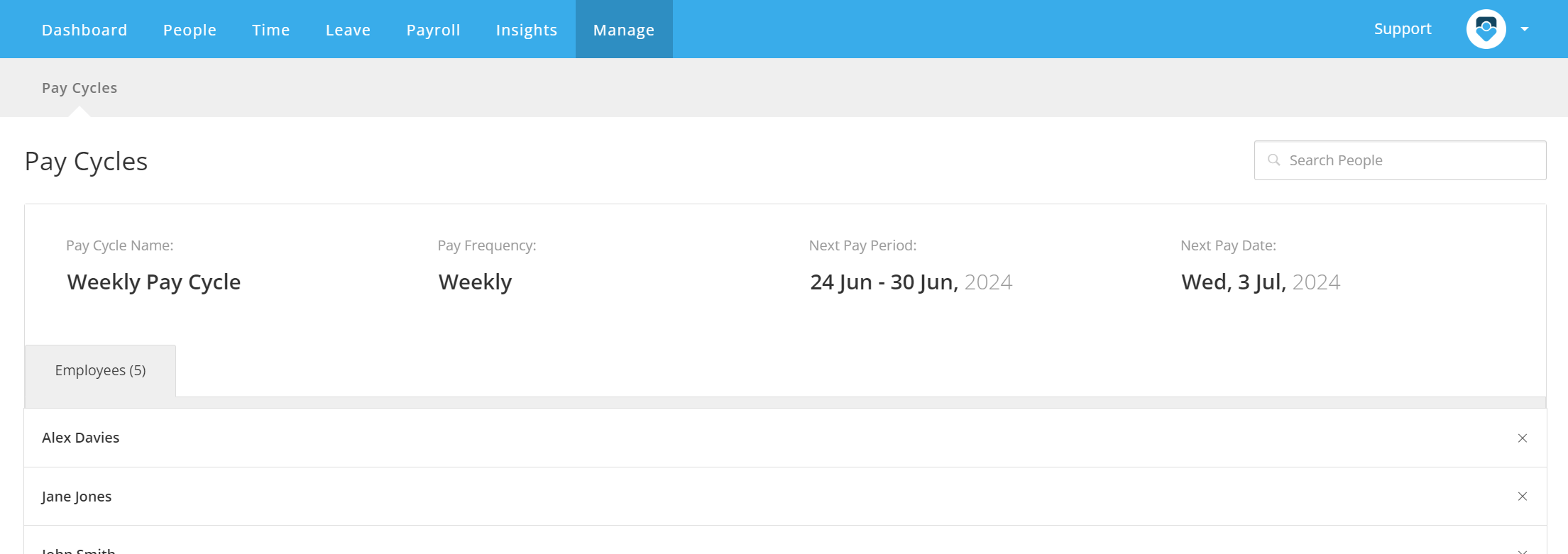
Task: Remove Alex Davies with the X icon
Action: [x=1522, y=438]
